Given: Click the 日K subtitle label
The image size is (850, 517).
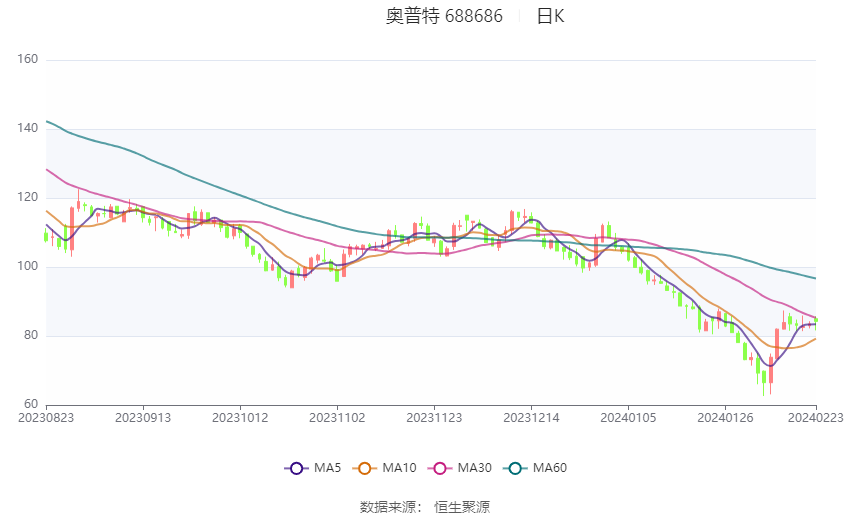Looking at the screenshot, I should 550,16.
